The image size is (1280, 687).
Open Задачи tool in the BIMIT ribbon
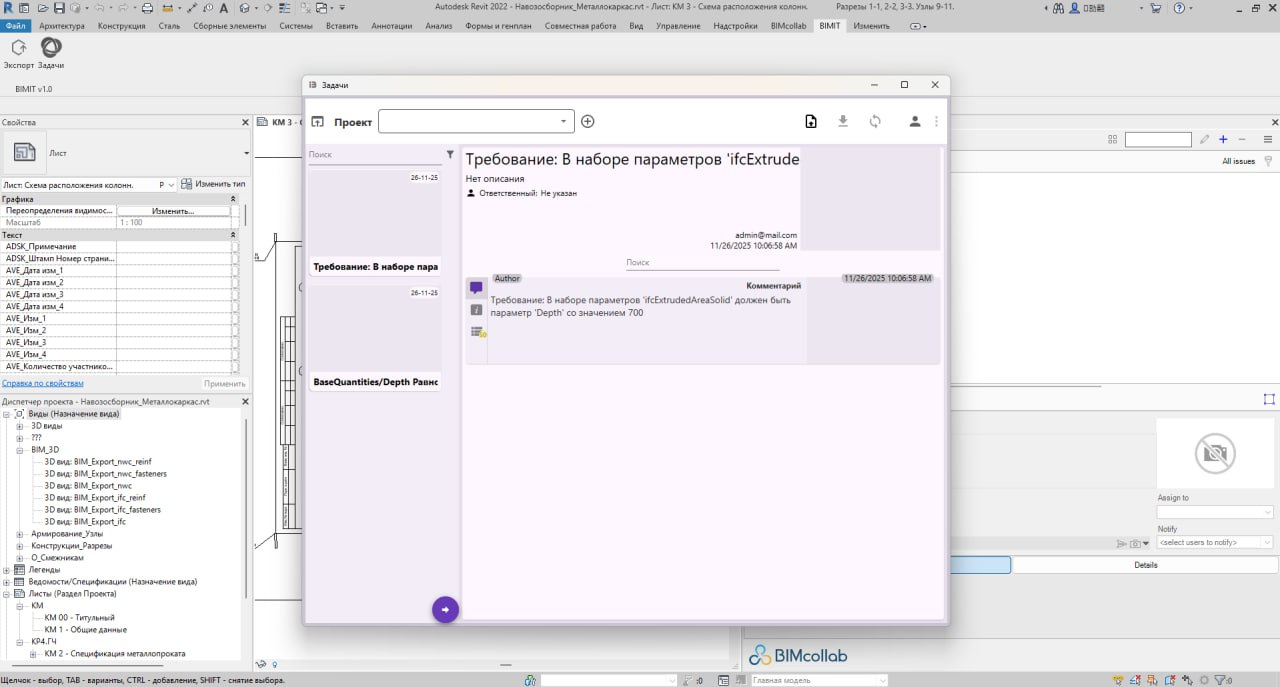[51, 48]
